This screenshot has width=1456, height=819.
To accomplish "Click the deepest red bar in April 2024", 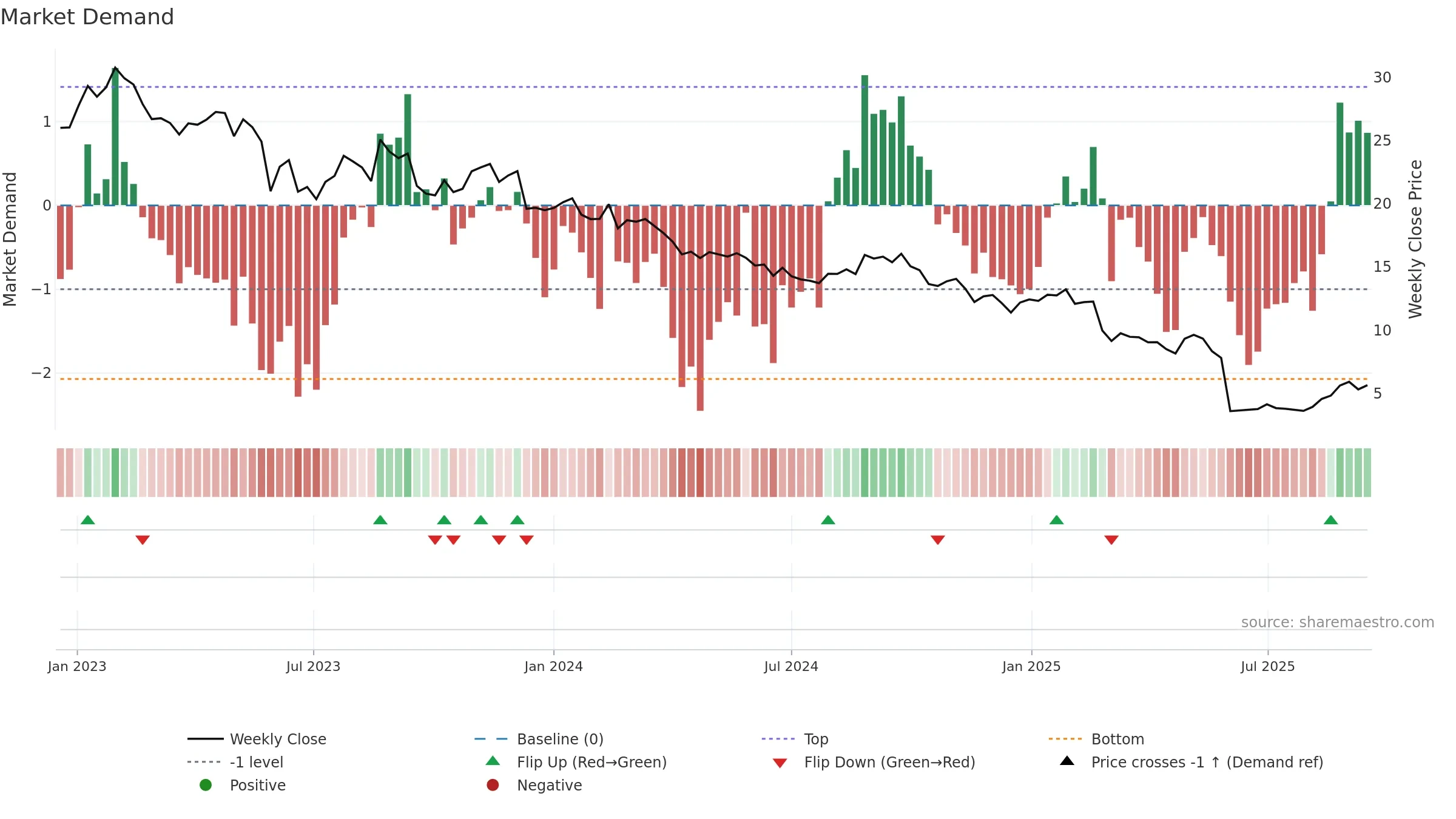I will point(700,308).
